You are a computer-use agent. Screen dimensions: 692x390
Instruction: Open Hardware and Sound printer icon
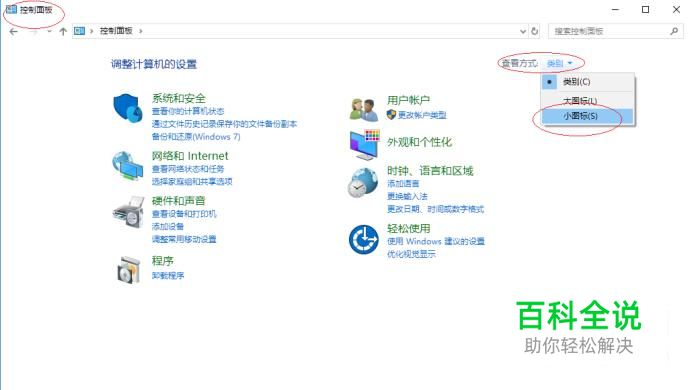pyautogui.click(x=128, y=213)
